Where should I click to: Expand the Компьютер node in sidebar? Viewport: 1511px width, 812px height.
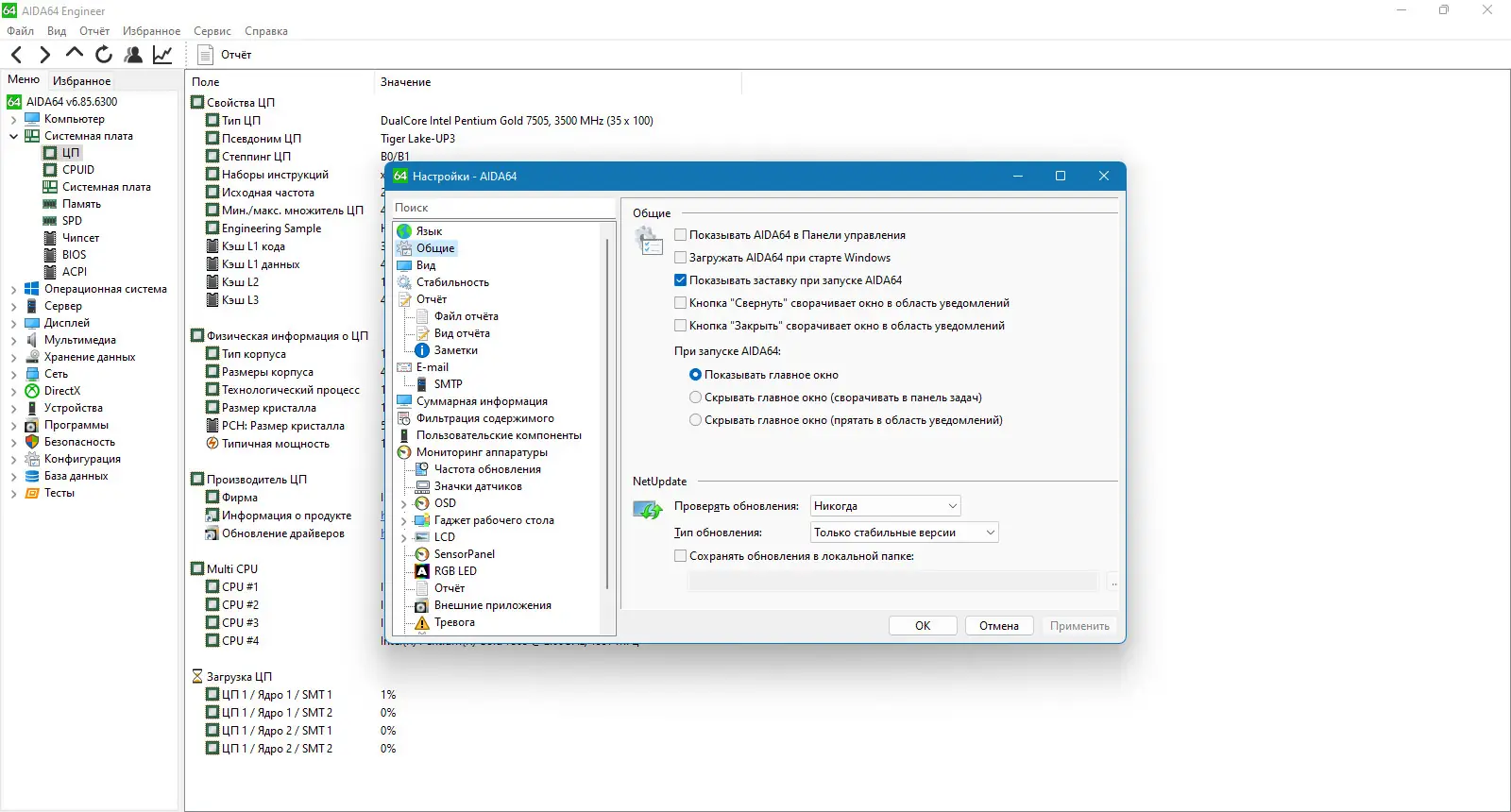14,120
